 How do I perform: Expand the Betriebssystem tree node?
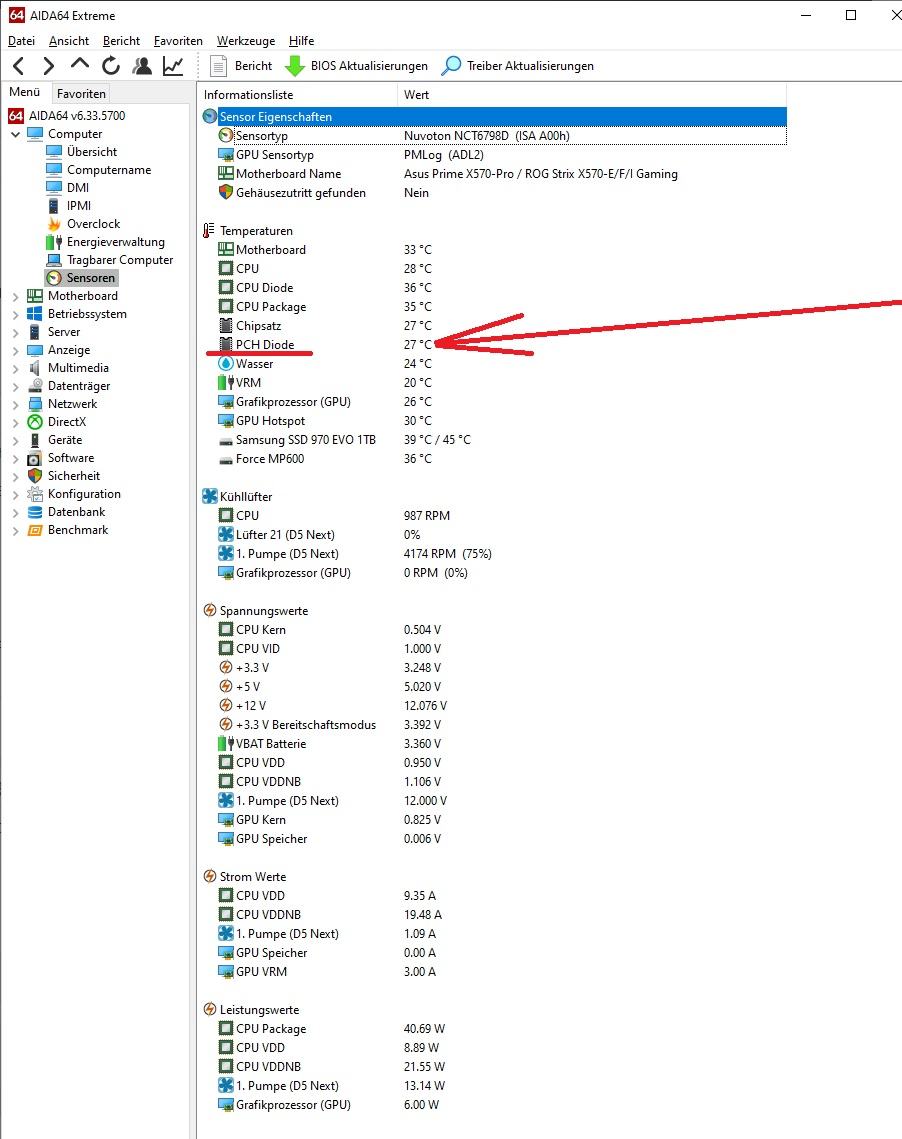tap(15, 314)
